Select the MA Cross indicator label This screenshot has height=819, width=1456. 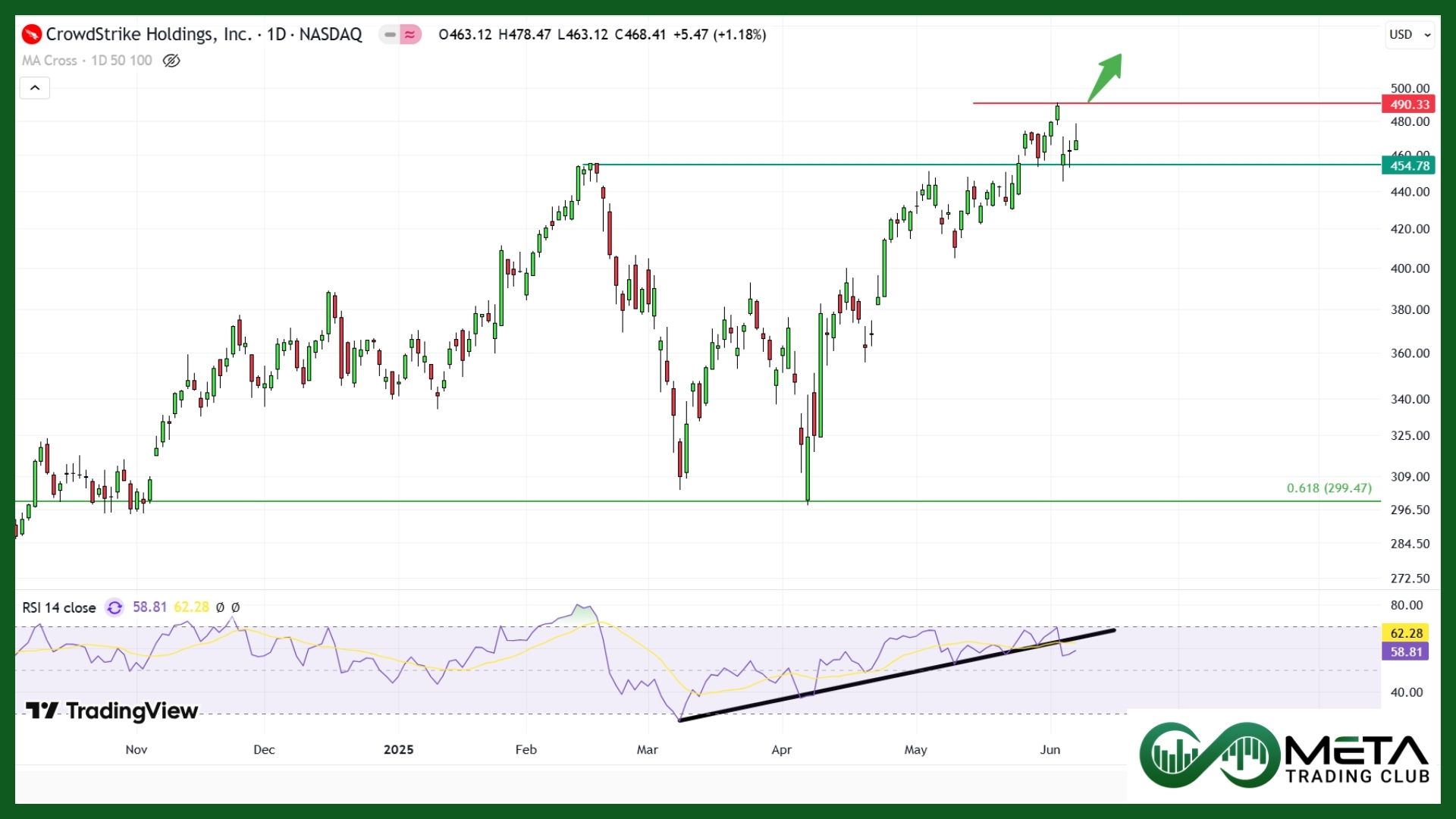coord(87,61)
